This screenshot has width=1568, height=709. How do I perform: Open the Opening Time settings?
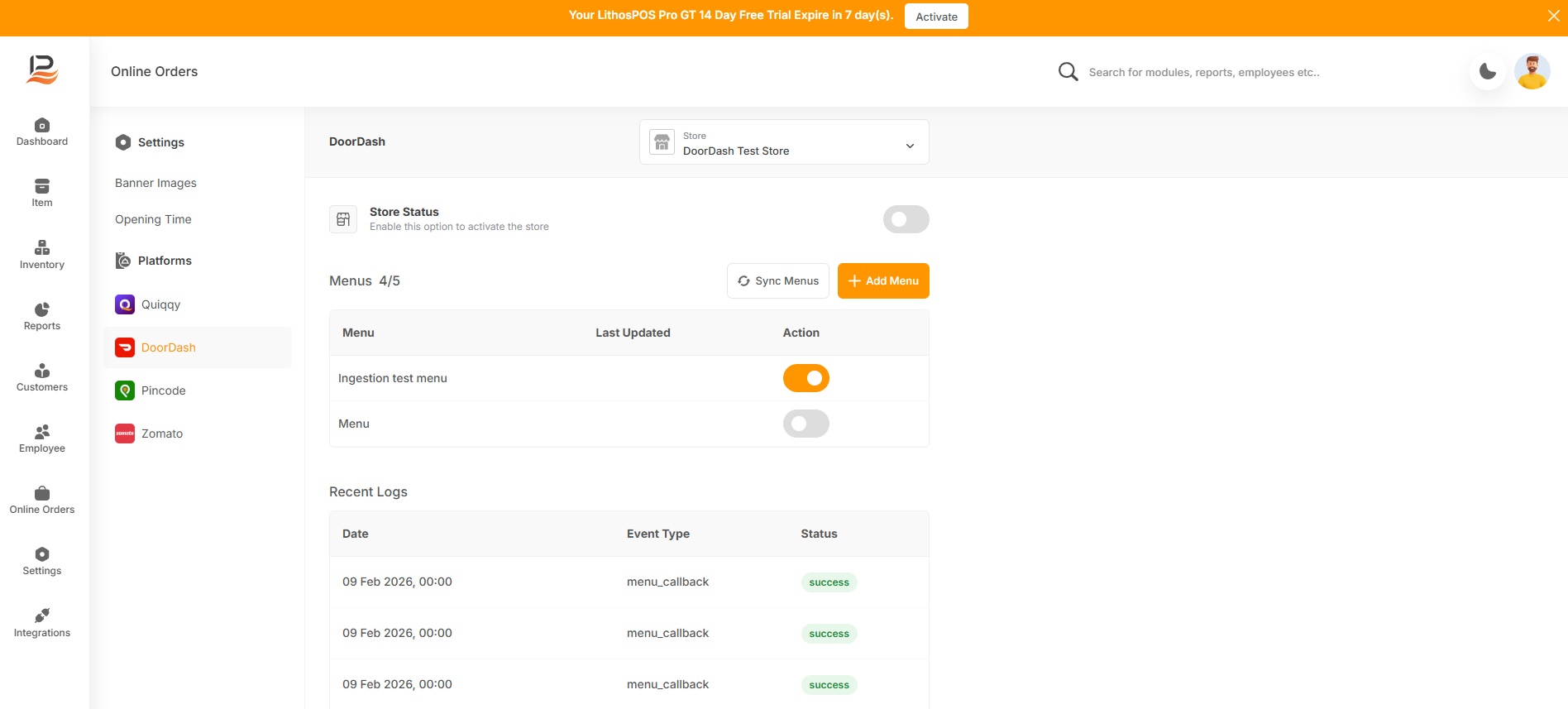pyautogui.click(x=153, y=219)
